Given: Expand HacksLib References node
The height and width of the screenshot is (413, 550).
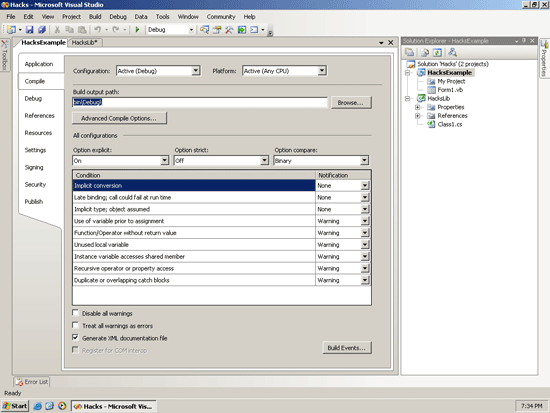Looking at the screenshot, I should (418, 116).
